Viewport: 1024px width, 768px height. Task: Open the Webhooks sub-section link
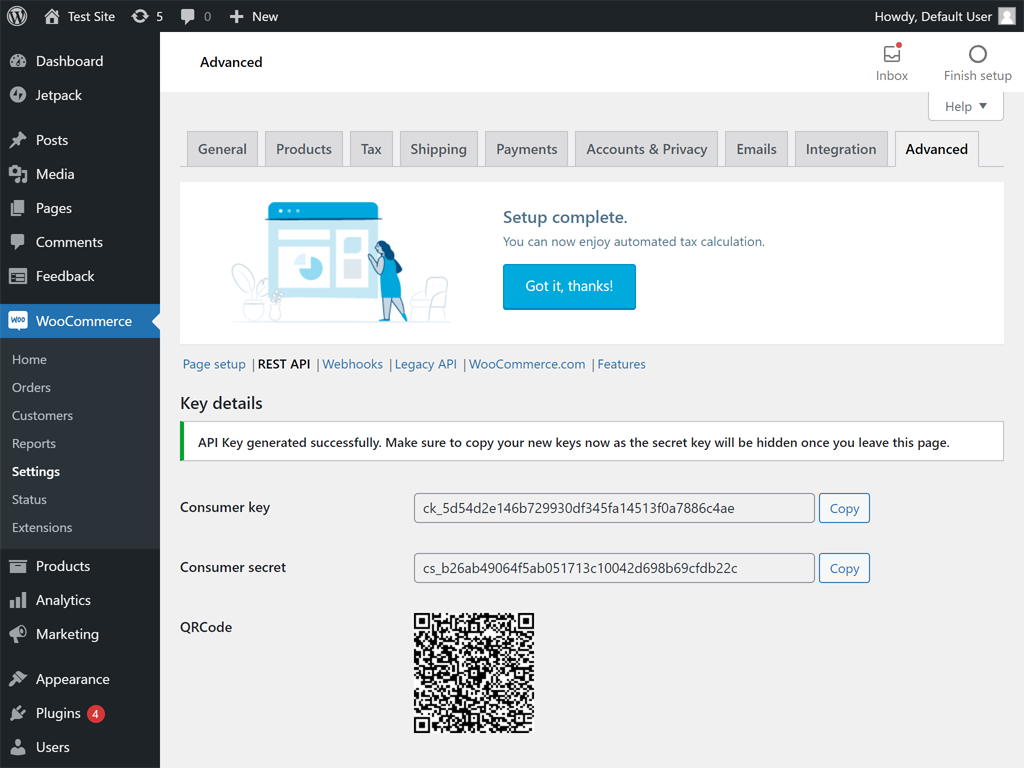pos(352,364)
